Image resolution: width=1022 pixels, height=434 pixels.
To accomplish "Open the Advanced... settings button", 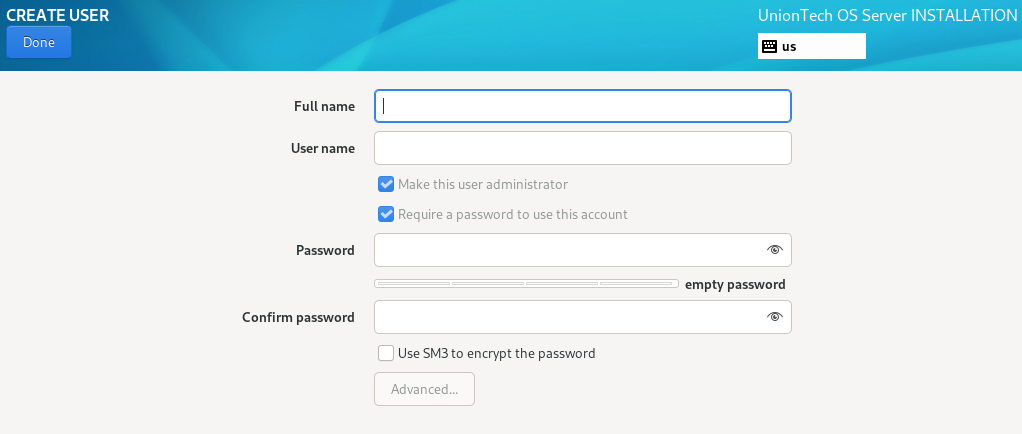I will [x=424, y=389].
